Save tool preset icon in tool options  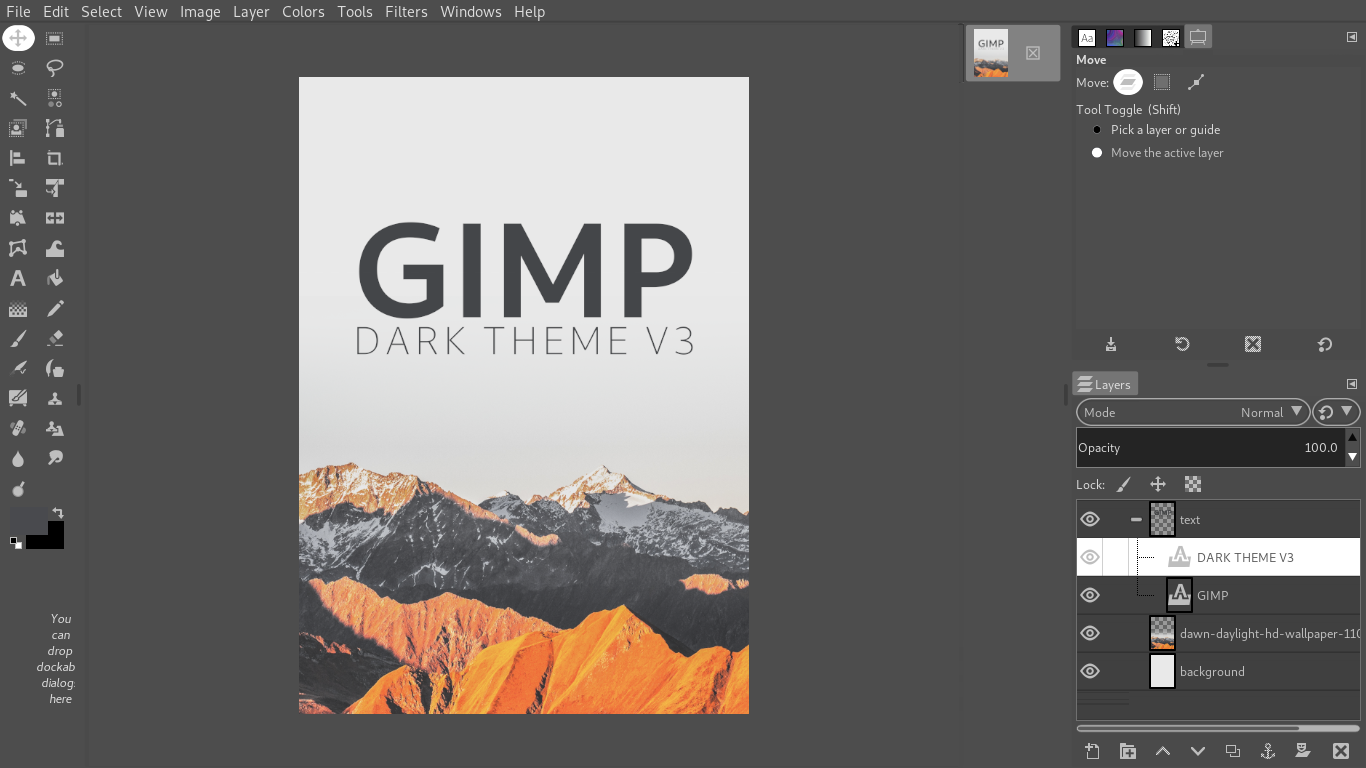coord(1111,344)
